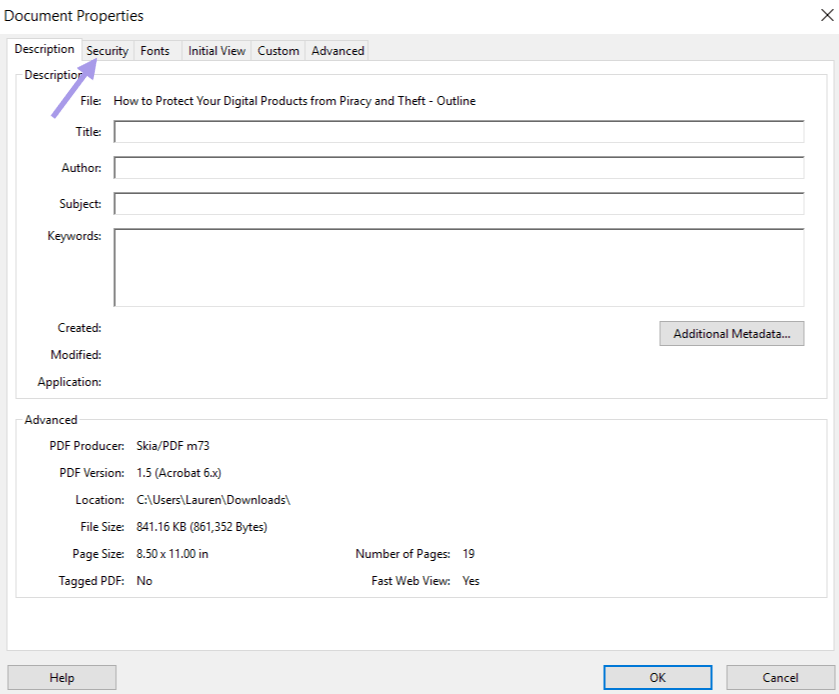Open the Initial View tab
Image resolution: width=839 pixels, height=694 pixels.
[x=217, y=51]
